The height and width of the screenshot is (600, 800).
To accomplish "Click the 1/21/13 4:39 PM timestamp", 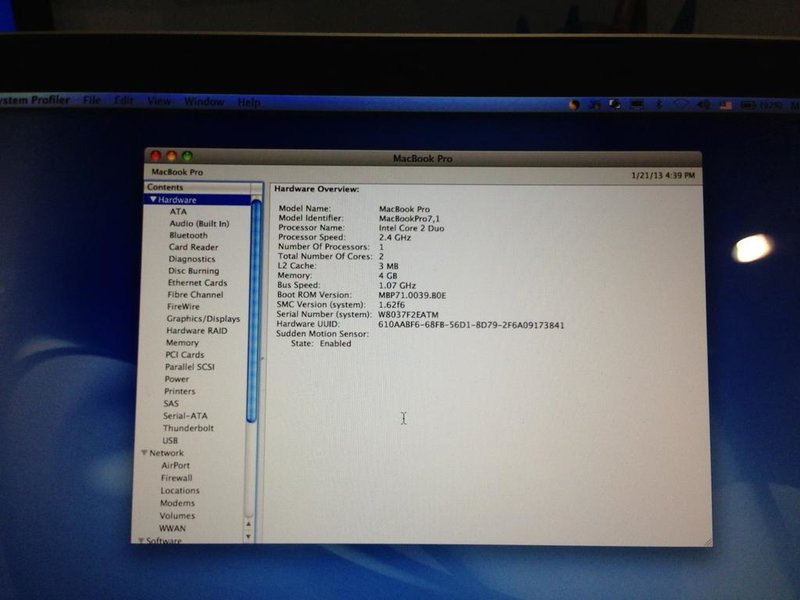I will tap(663, 176).
